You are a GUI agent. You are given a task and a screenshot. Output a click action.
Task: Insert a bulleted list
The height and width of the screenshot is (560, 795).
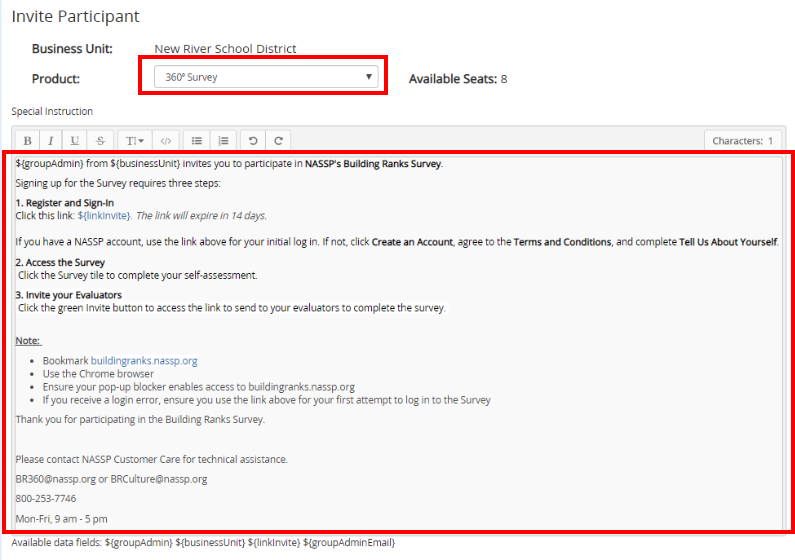click(197, 141)
